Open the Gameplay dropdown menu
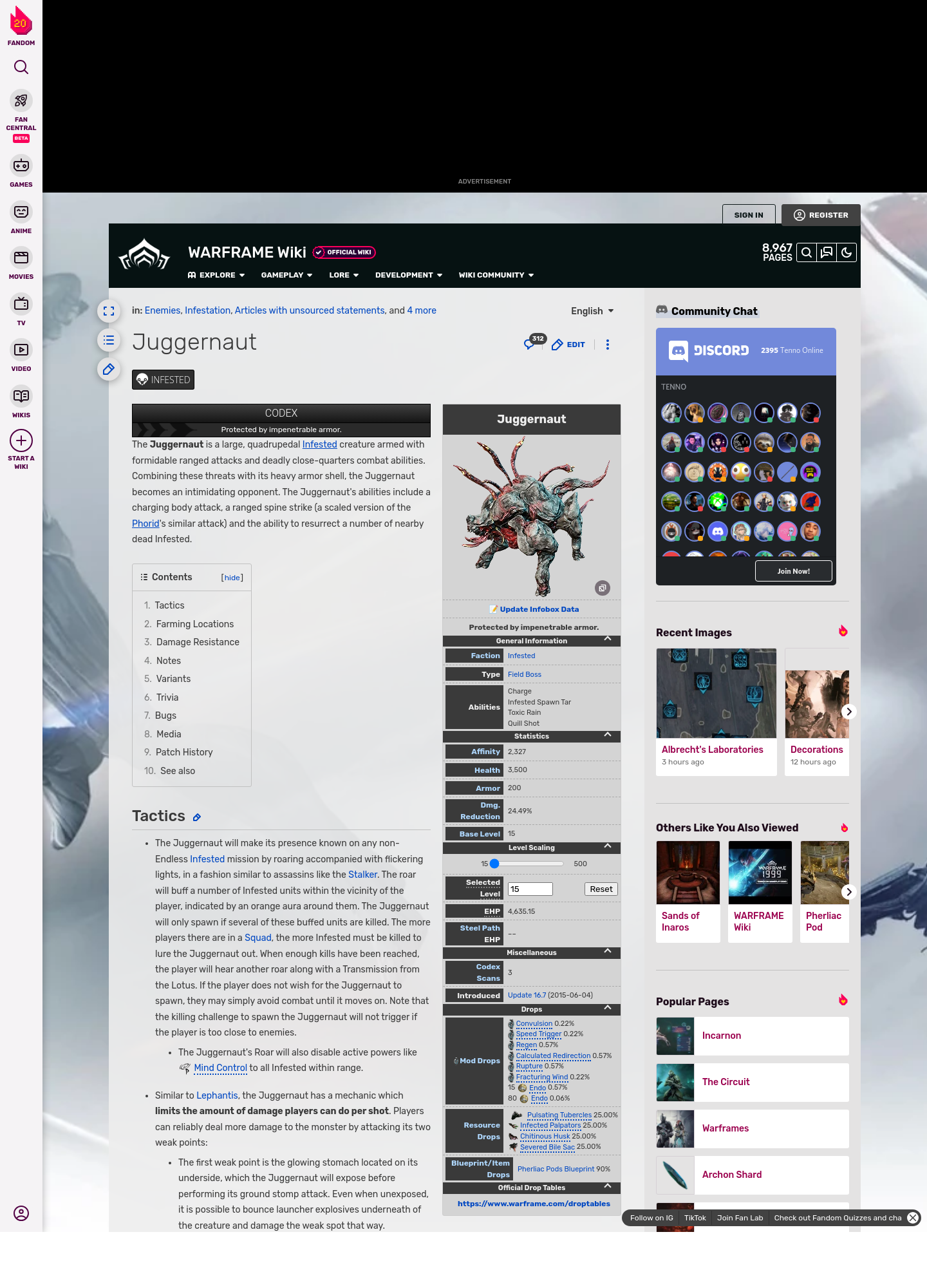 [286, 275]
